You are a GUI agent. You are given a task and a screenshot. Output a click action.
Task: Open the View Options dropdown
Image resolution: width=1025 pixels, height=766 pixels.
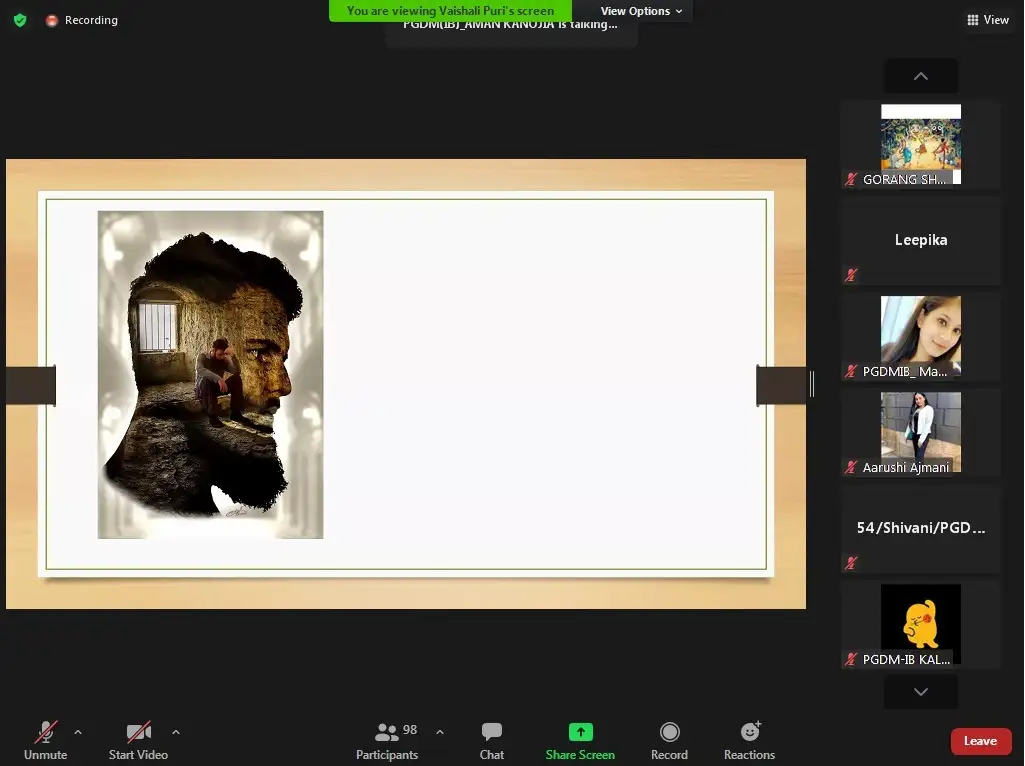pyautogui.click(x=641, y=11)
